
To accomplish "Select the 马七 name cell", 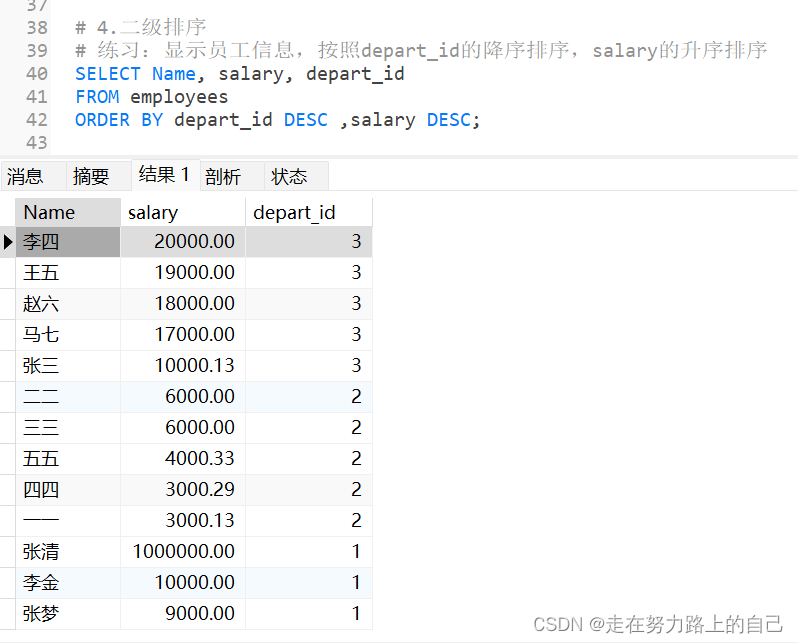I will tap(68, 335).
